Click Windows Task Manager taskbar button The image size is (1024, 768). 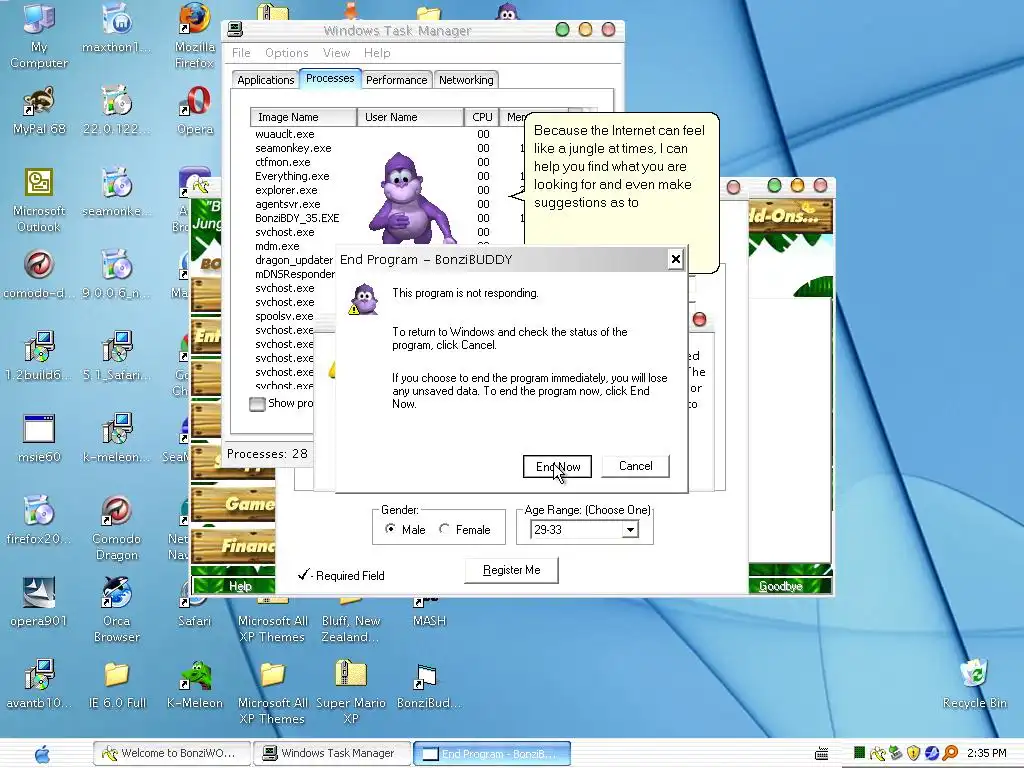[x=332, y=754]
